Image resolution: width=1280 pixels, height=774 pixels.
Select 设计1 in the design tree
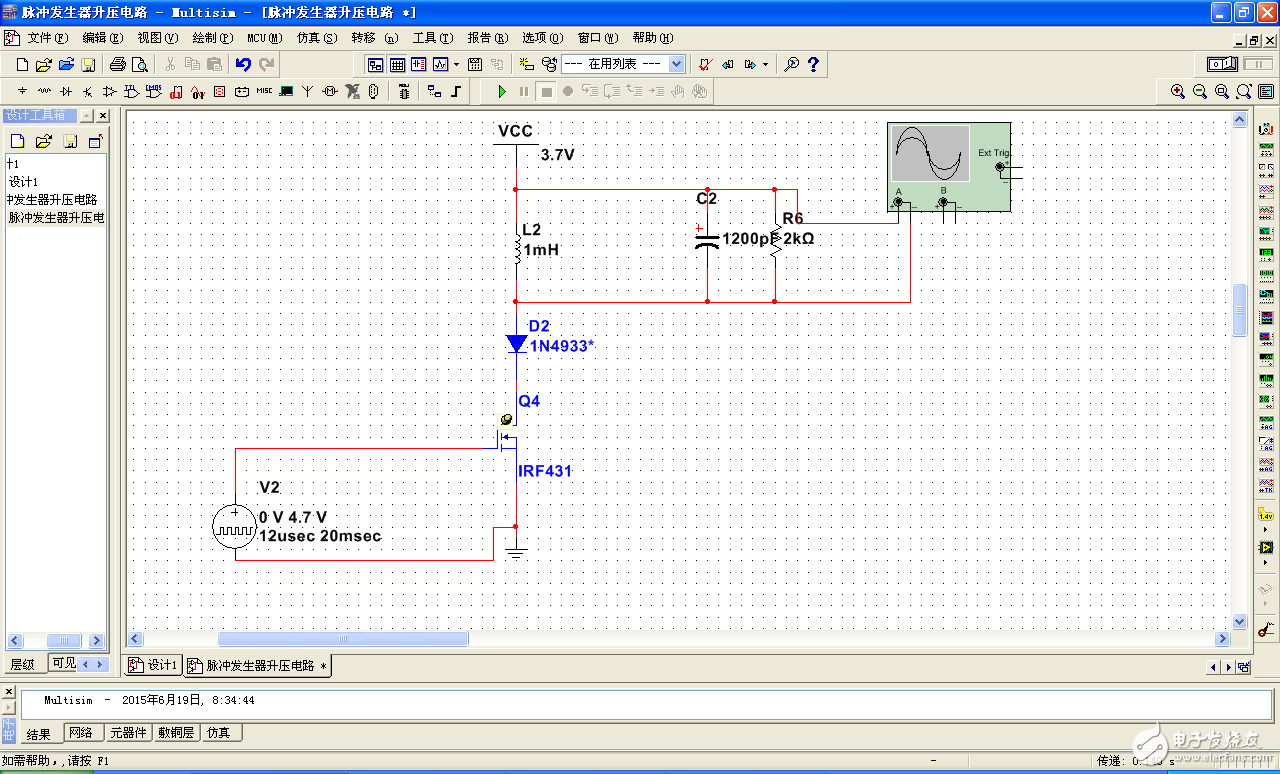(23, 182)
